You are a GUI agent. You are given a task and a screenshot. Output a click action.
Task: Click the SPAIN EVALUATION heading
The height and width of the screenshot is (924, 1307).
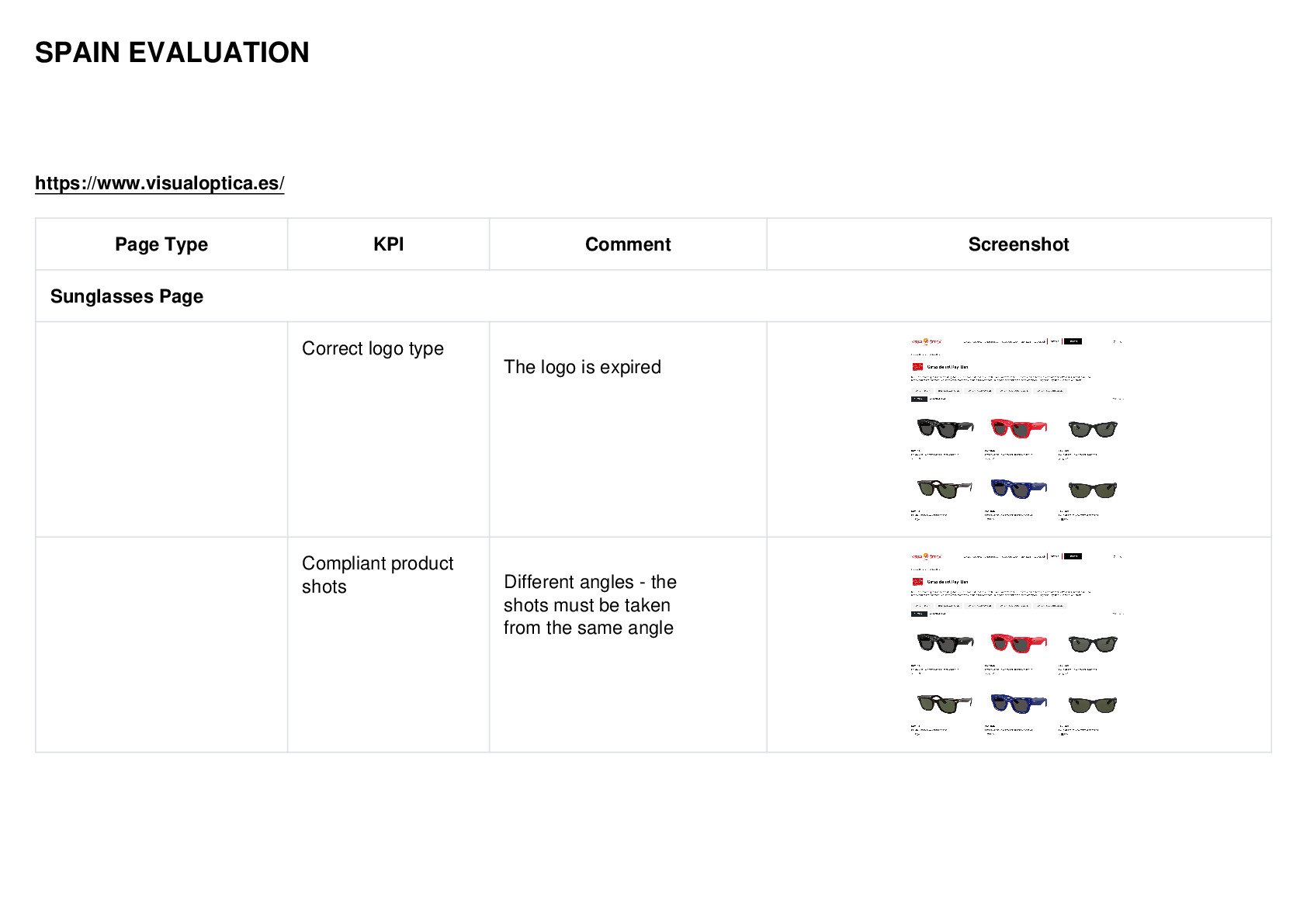(x=172, y=53)
